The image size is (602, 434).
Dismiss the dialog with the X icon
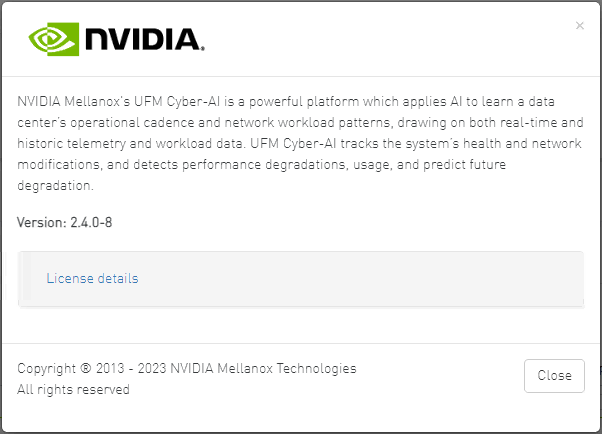580,26
